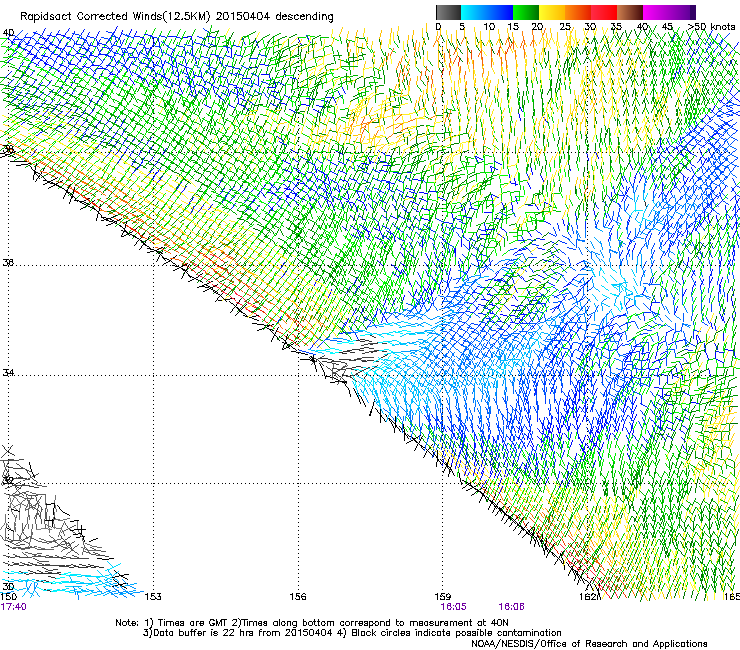Click the purple '17:40' time stamp
740x650 pixels.
[x=13, y=607]
